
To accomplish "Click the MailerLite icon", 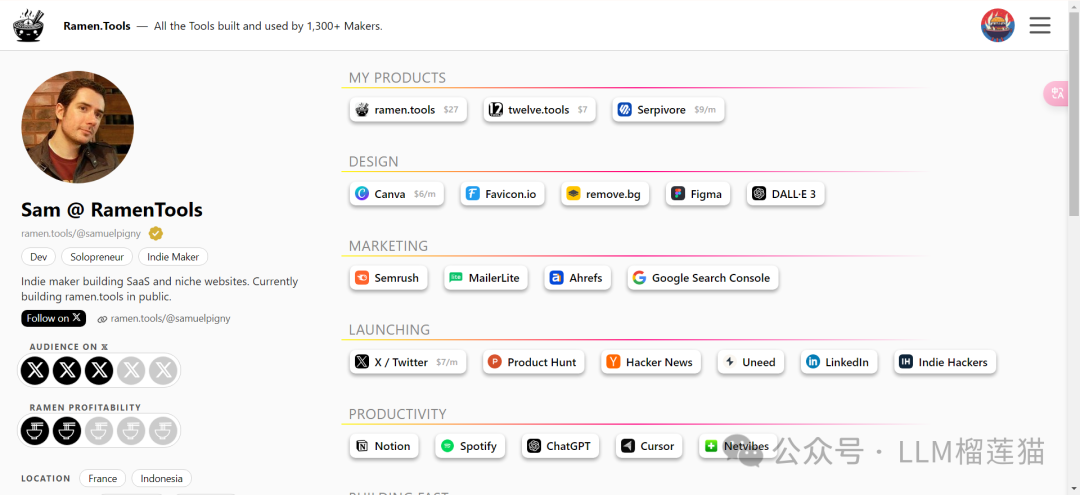I will click(x=456, y=278).
